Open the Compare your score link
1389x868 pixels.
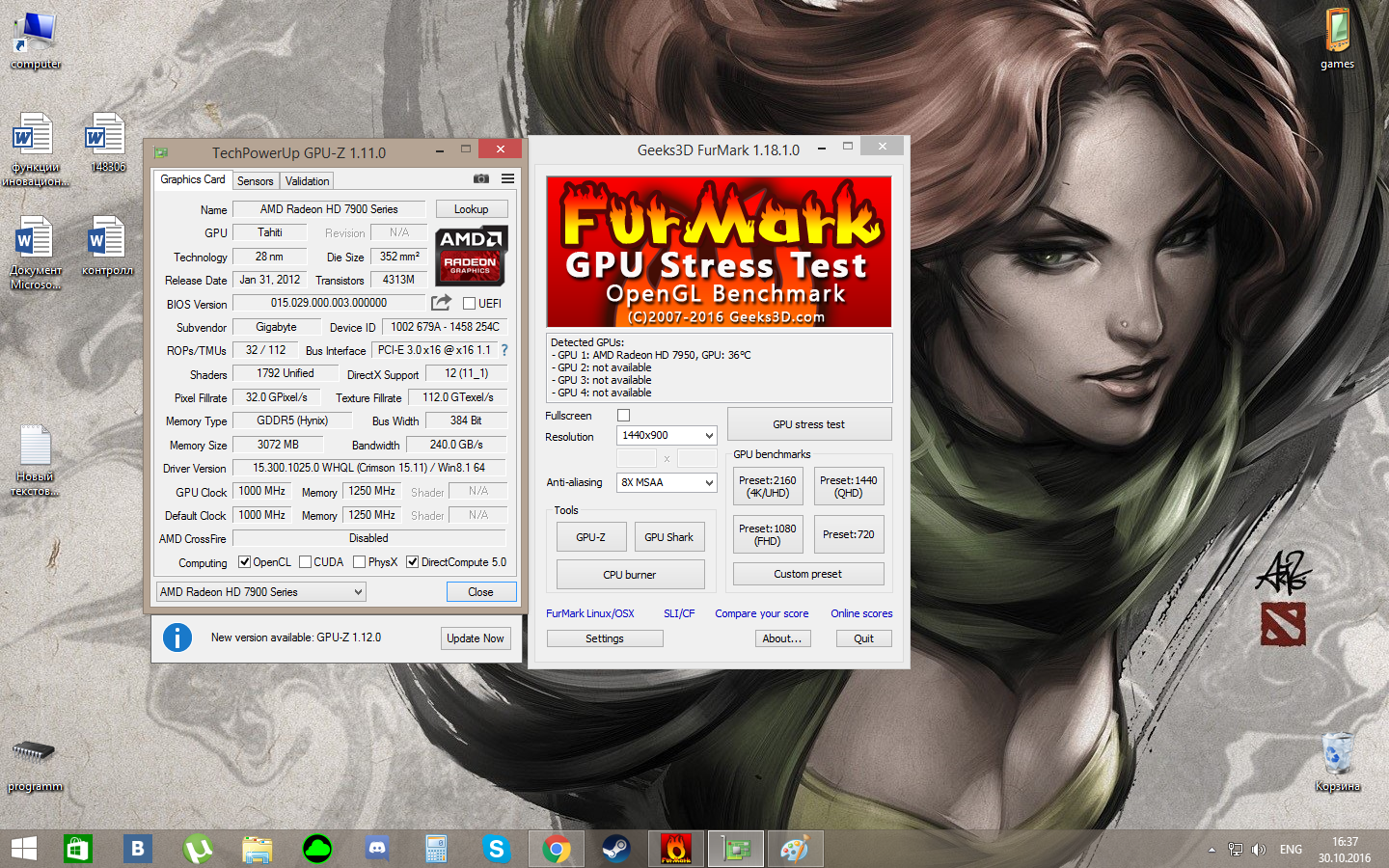coord(761,613)
